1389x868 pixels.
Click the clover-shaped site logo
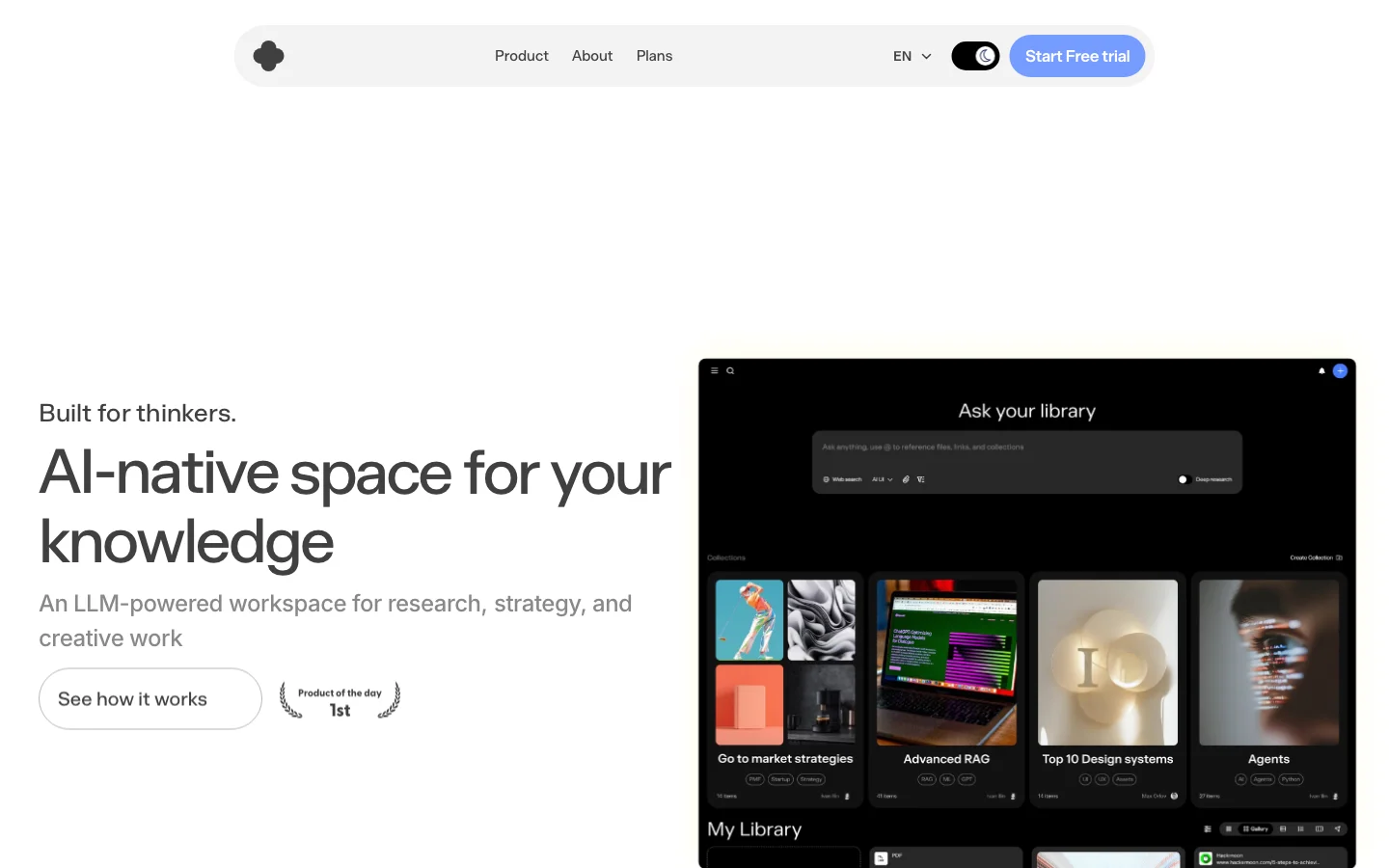coord(268,56)
